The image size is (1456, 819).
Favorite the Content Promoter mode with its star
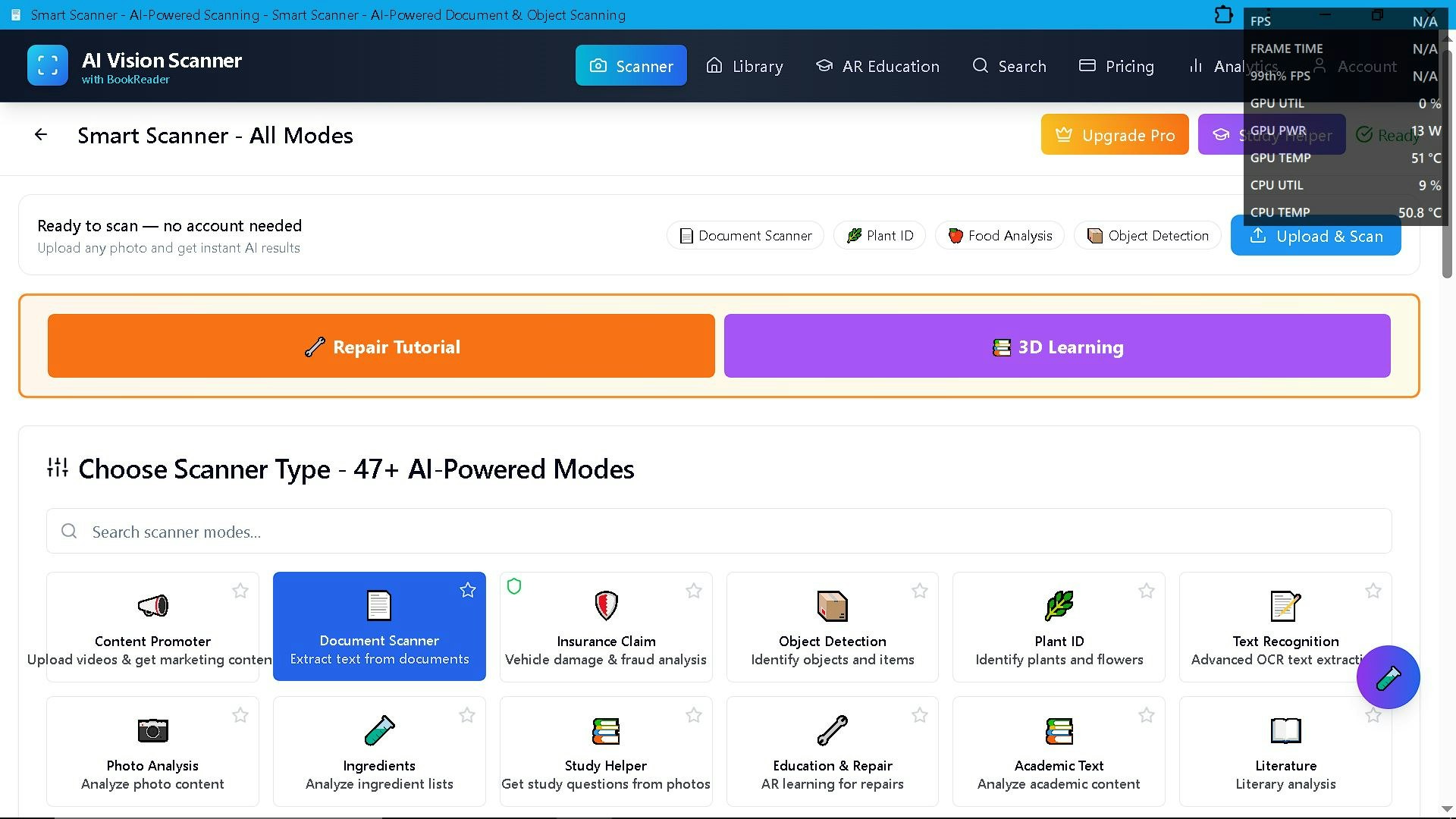(240, 590)
